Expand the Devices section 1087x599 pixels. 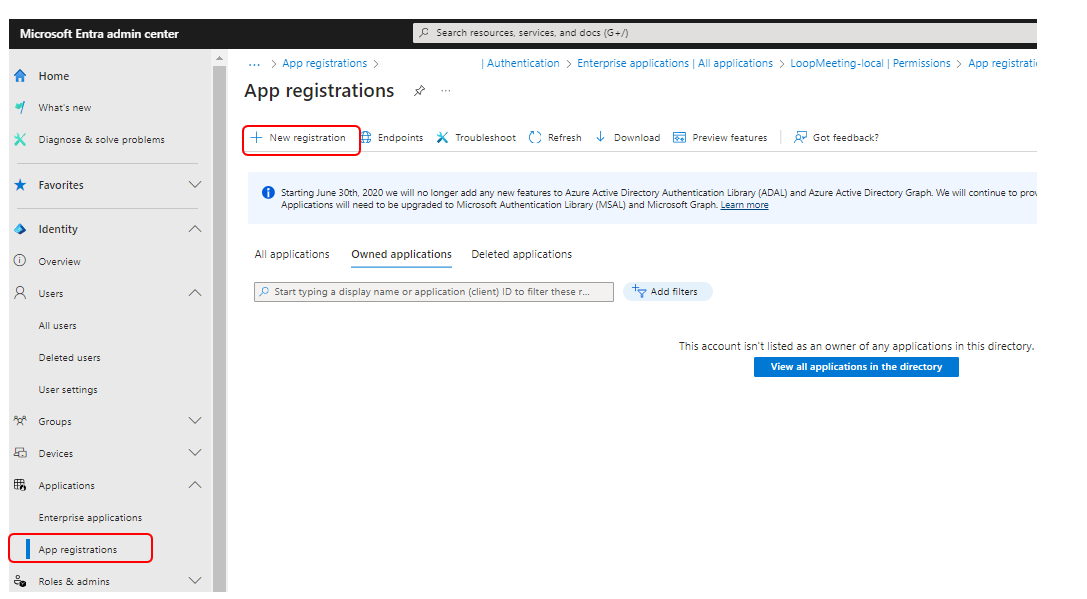pos(195,453)
